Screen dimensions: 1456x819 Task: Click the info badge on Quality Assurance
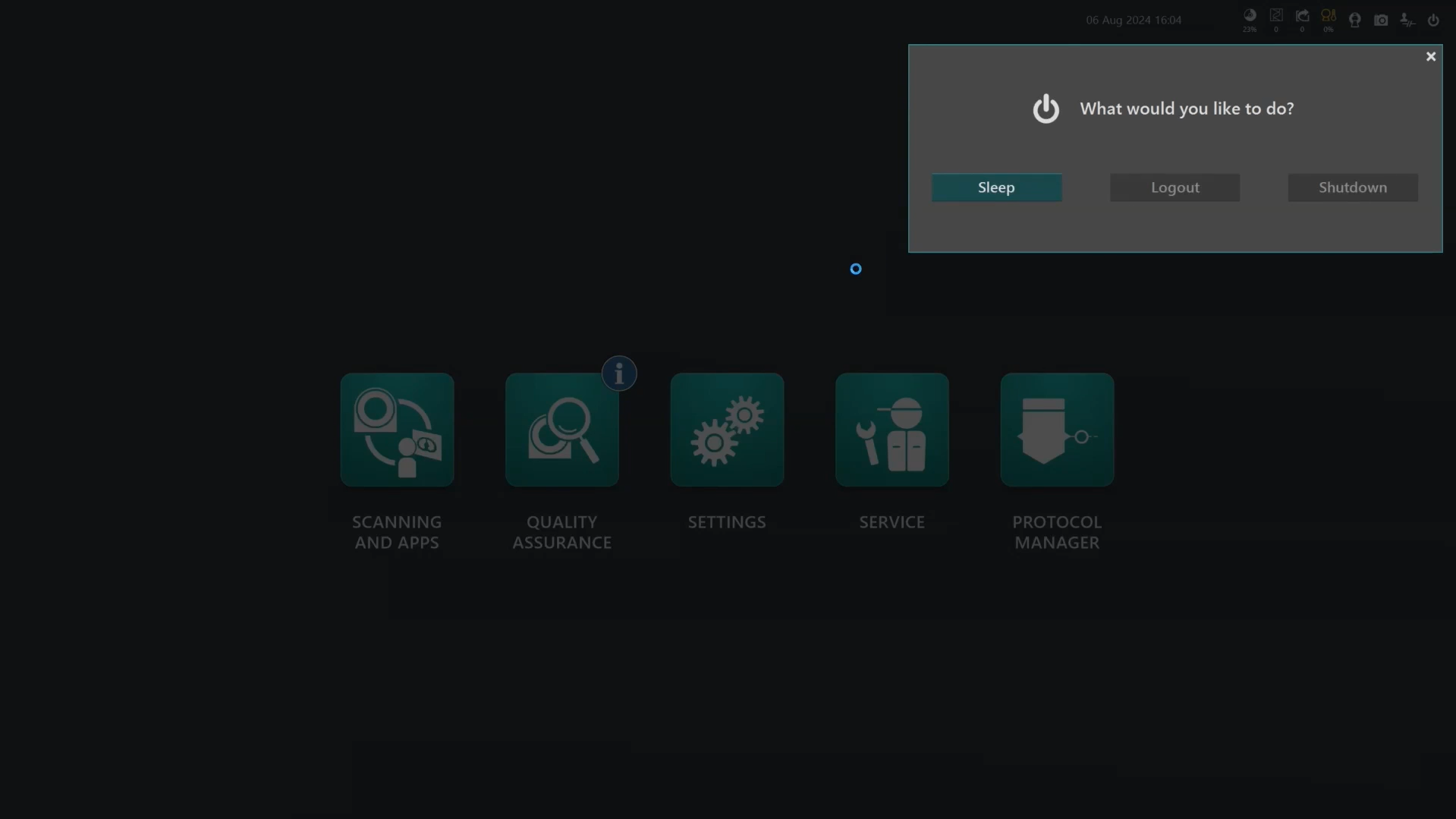click(619, 373)
